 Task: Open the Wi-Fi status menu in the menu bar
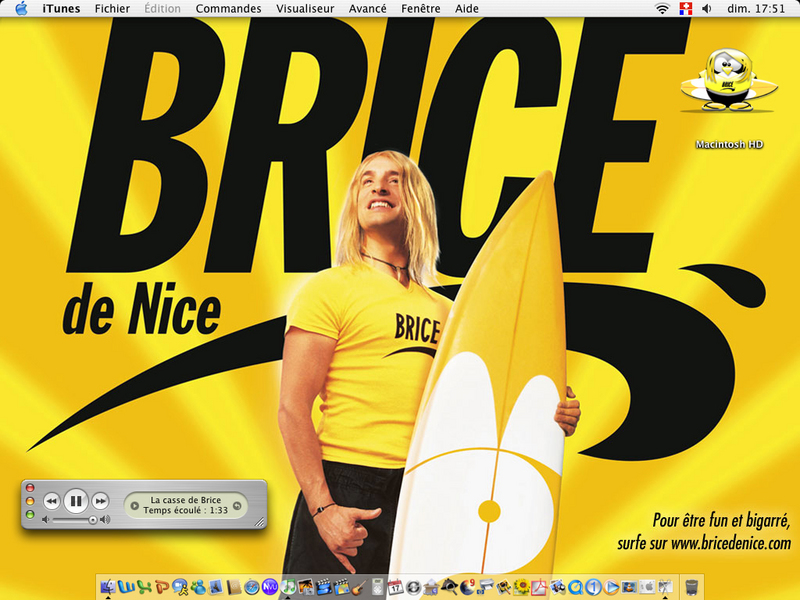(662, 9)
